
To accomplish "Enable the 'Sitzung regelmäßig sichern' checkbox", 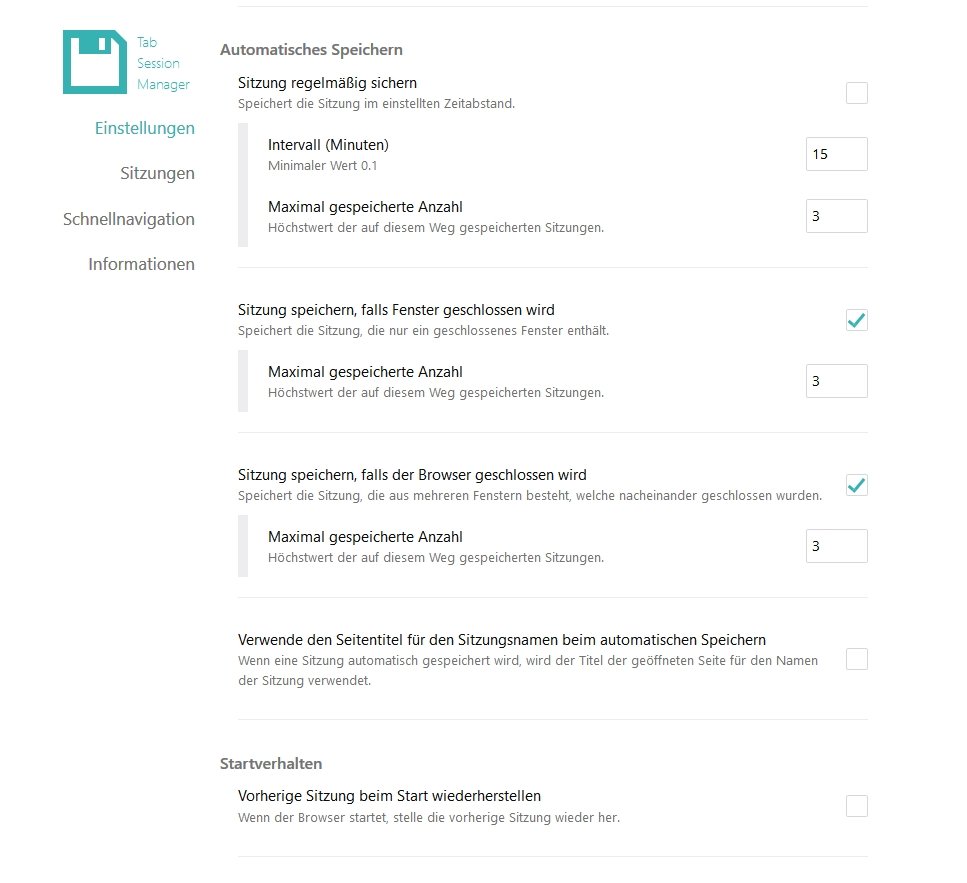I will [856, 93].
